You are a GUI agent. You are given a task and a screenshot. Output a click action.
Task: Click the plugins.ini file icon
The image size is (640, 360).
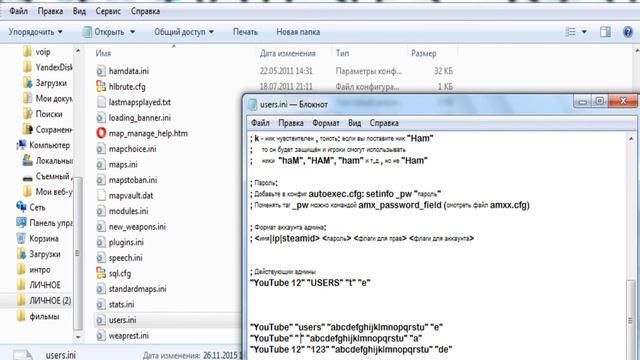[101, 242]
